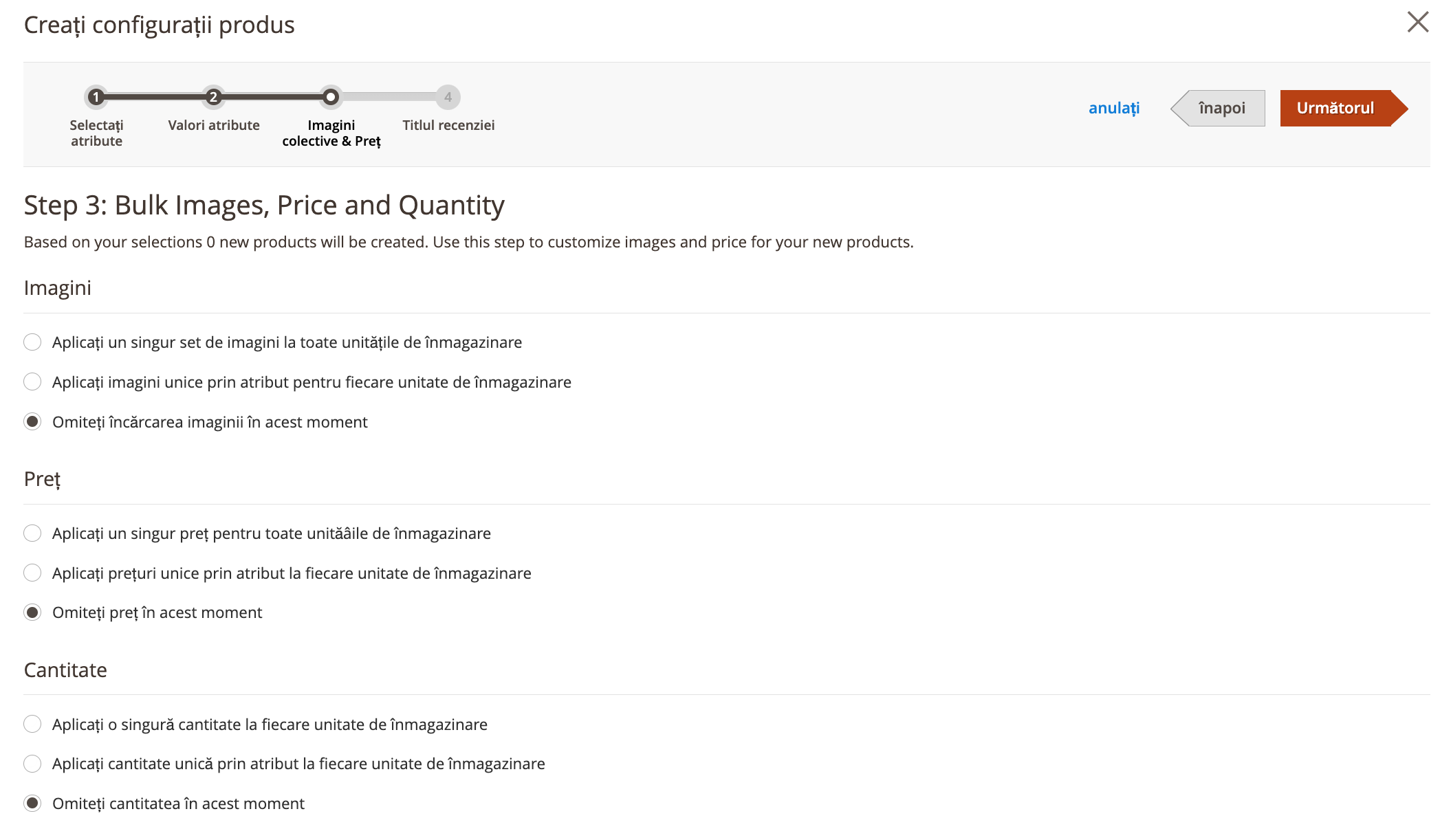Click the Cantitate section heading
Image resolution: width=1440 pixels, height=840 pixels.
pos(65,670)
